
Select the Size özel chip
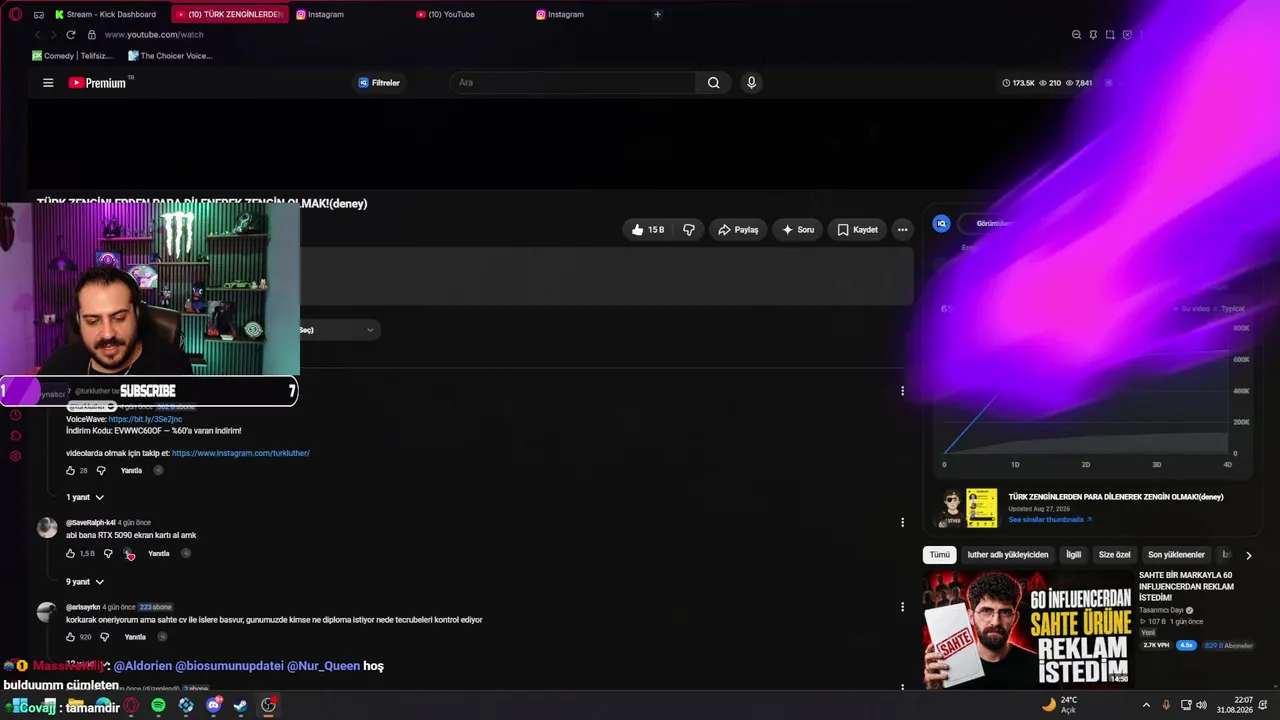coord(1115,555)
